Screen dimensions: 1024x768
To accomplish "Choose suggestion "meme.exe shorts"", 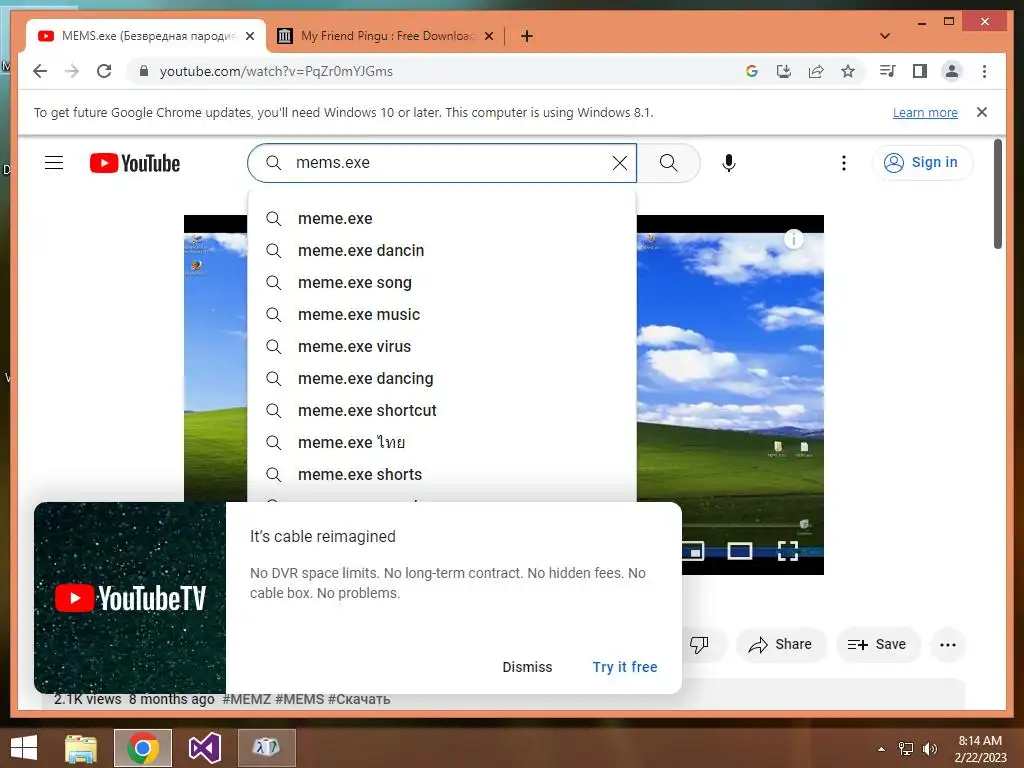I will (442, 474).
